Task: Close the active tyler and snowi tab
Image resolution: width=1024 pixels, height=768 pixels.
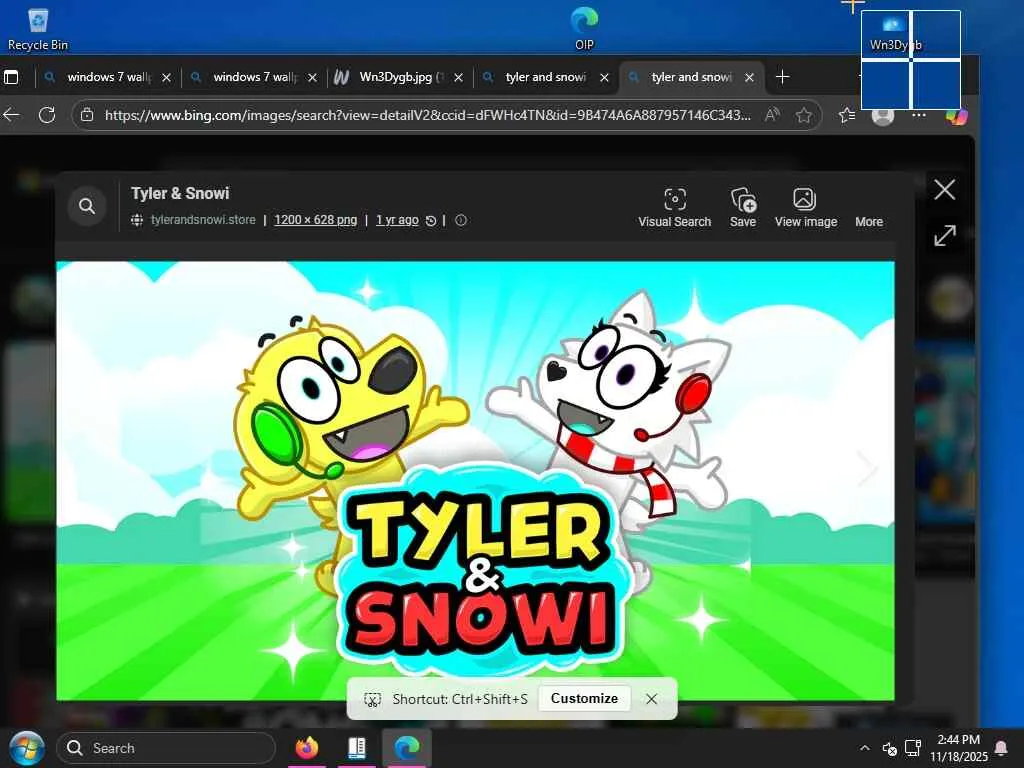Action: (750, 78)
